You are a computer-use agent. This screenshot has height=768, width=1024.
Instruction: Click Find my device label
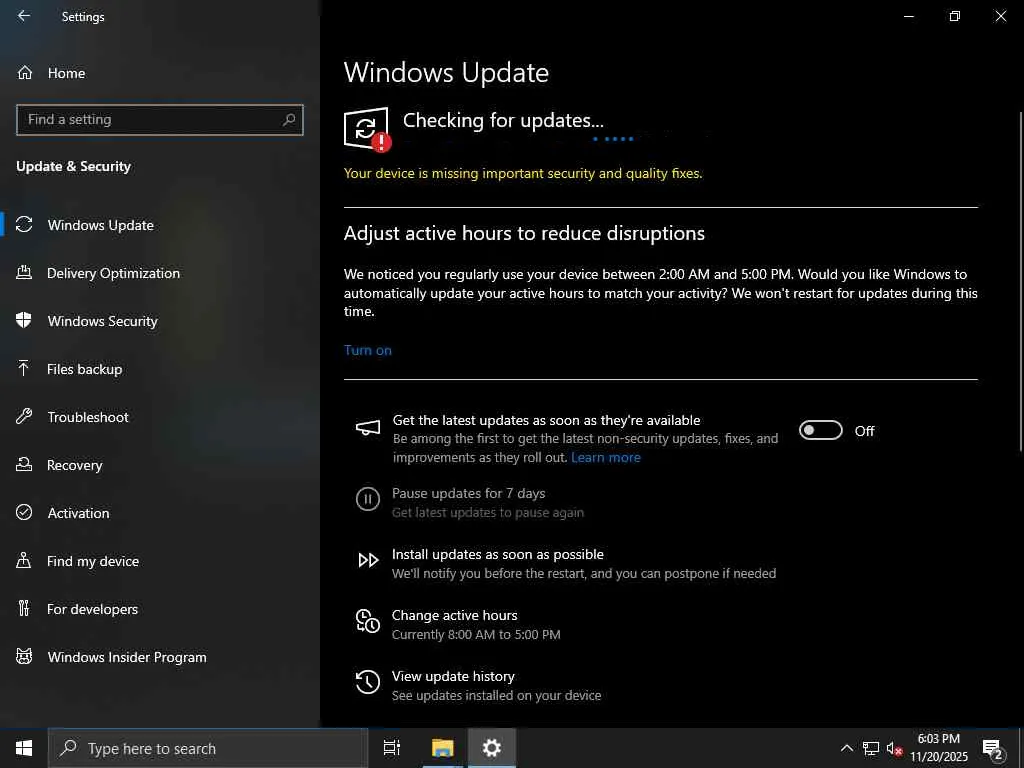(93, 561)
